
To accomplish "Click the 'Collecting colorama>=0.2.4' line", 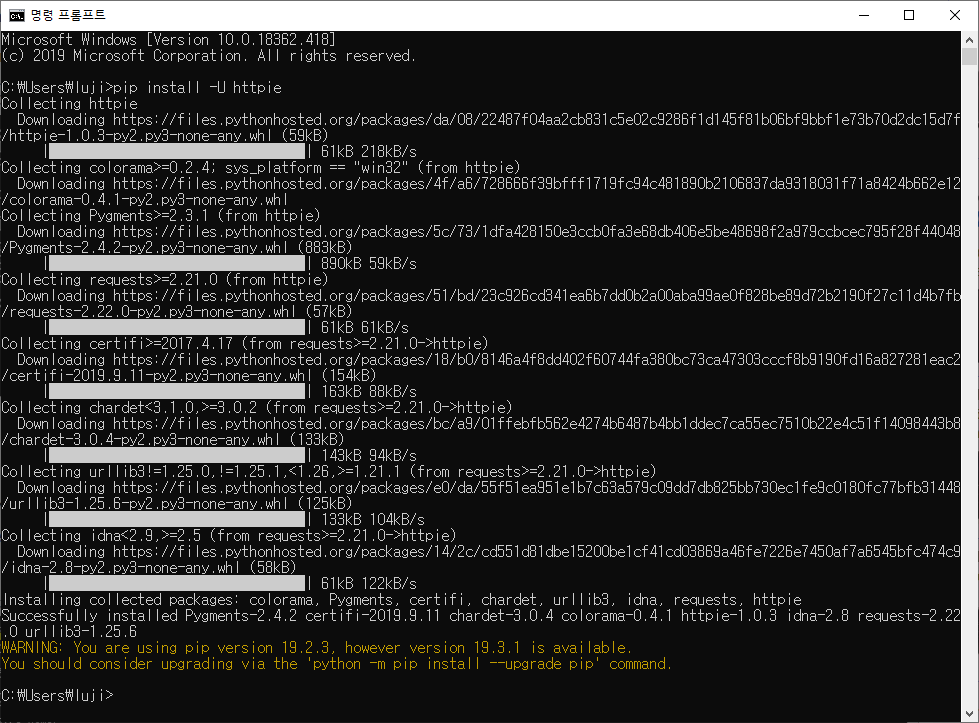I will point(260,167).
